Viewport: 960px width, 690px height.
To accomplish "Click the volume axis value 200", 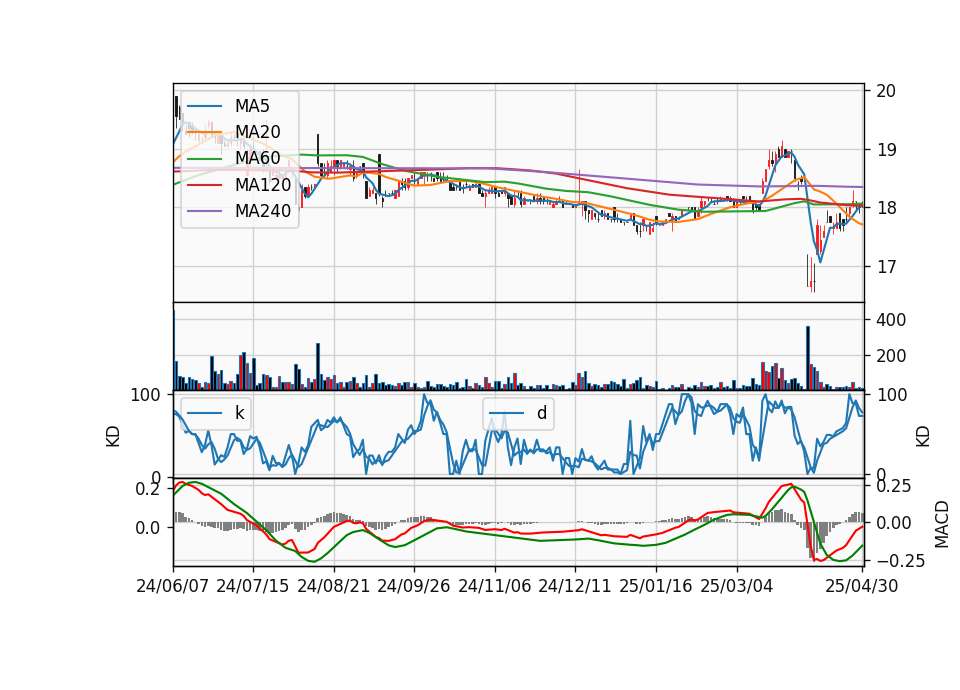I will click(x=891, y=356).
